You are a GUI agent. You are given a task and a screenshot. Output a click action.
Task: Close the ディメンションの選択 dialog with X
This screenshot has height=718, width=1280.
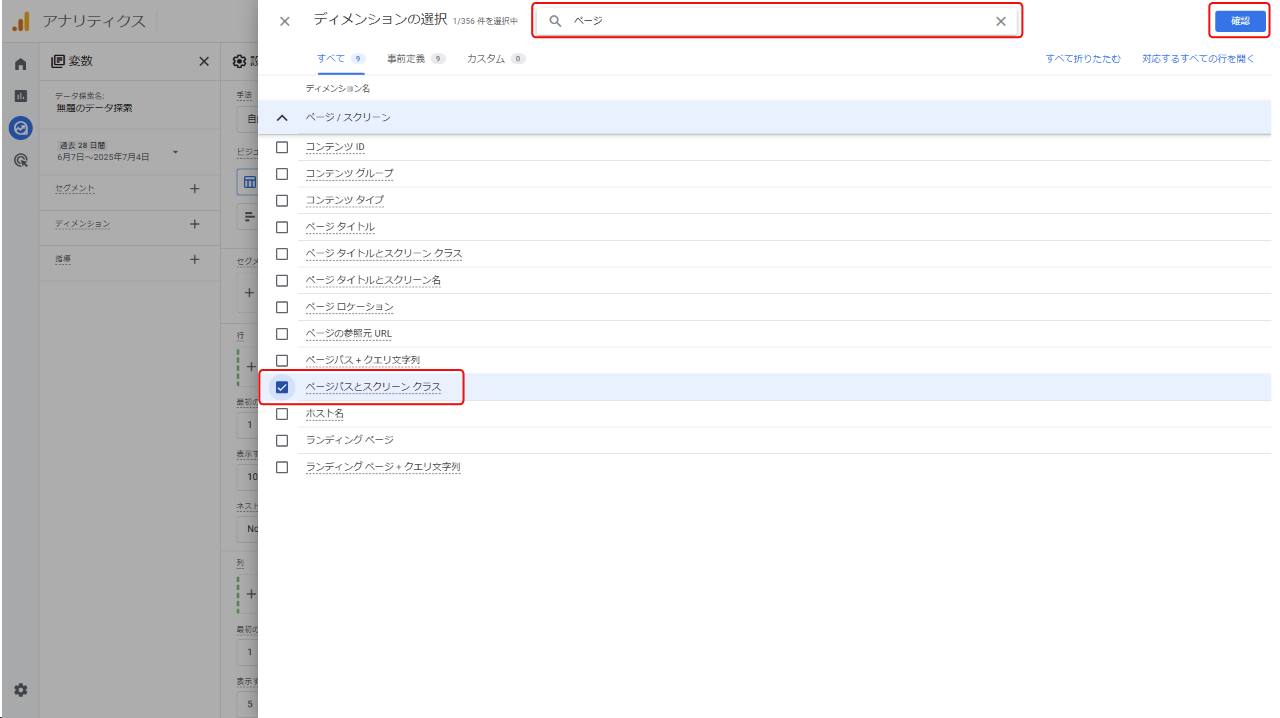coord(285,21)
